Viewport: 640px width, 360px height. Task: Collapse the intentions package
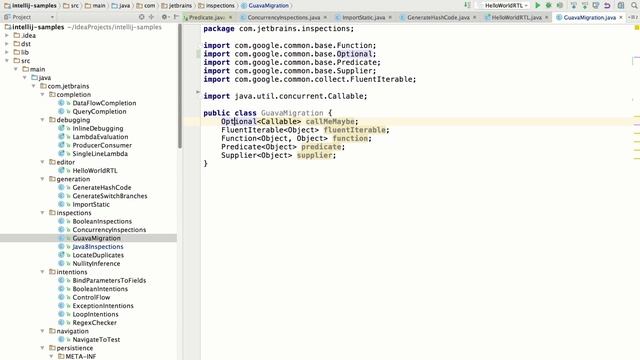coord(42,272)
